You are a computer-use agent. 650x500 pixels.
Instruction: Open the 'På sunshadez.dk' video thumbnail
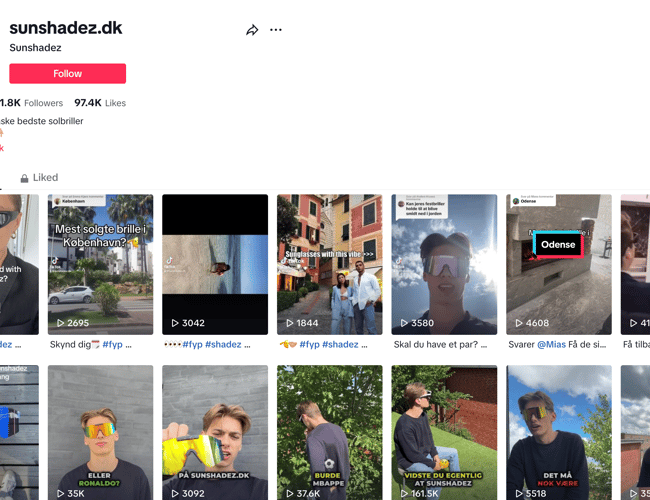point(215,432)
